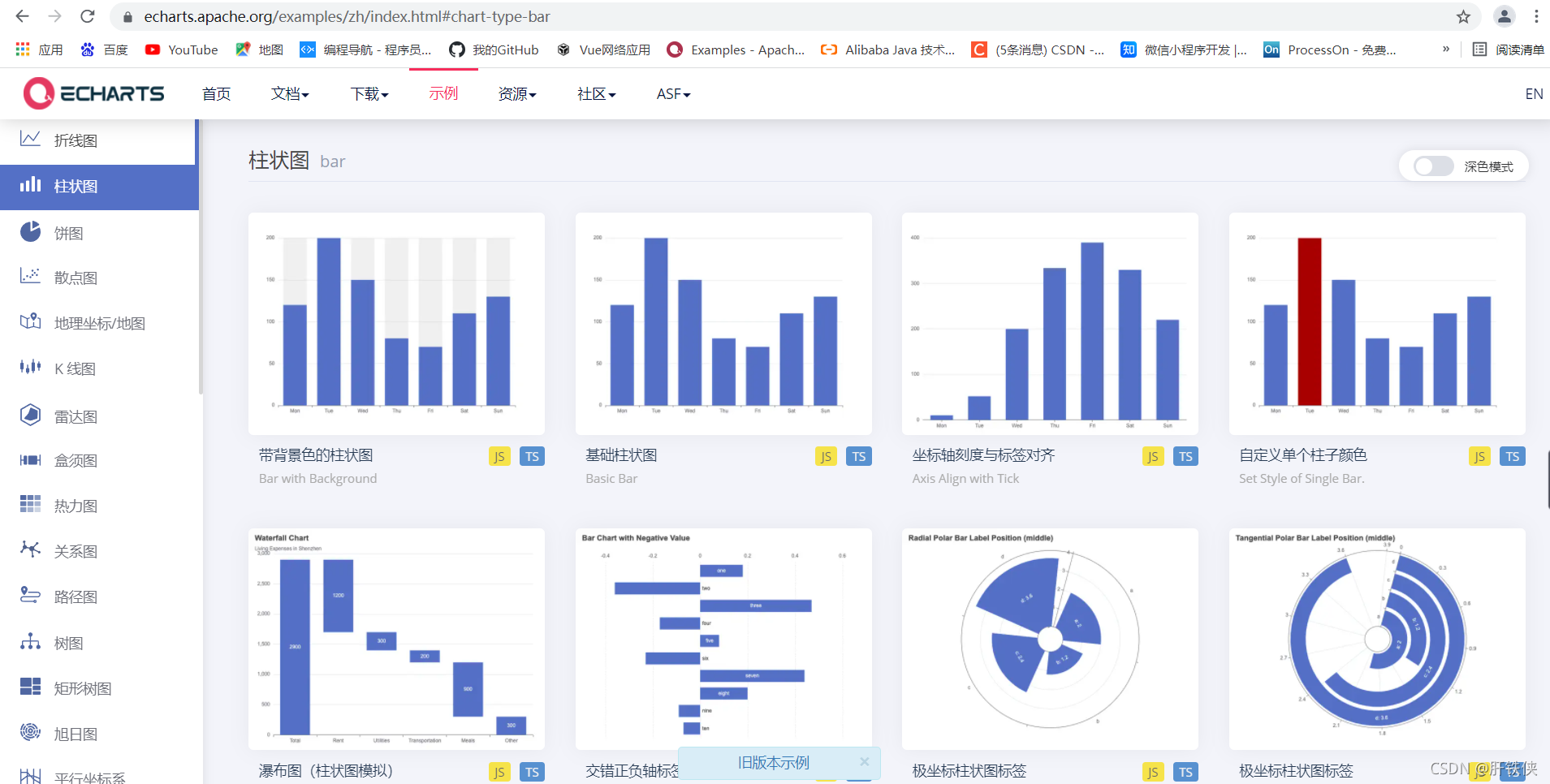1550x784 pixels.
Task: Expand the 下载 dropdown menu
Action: [369, 94]
